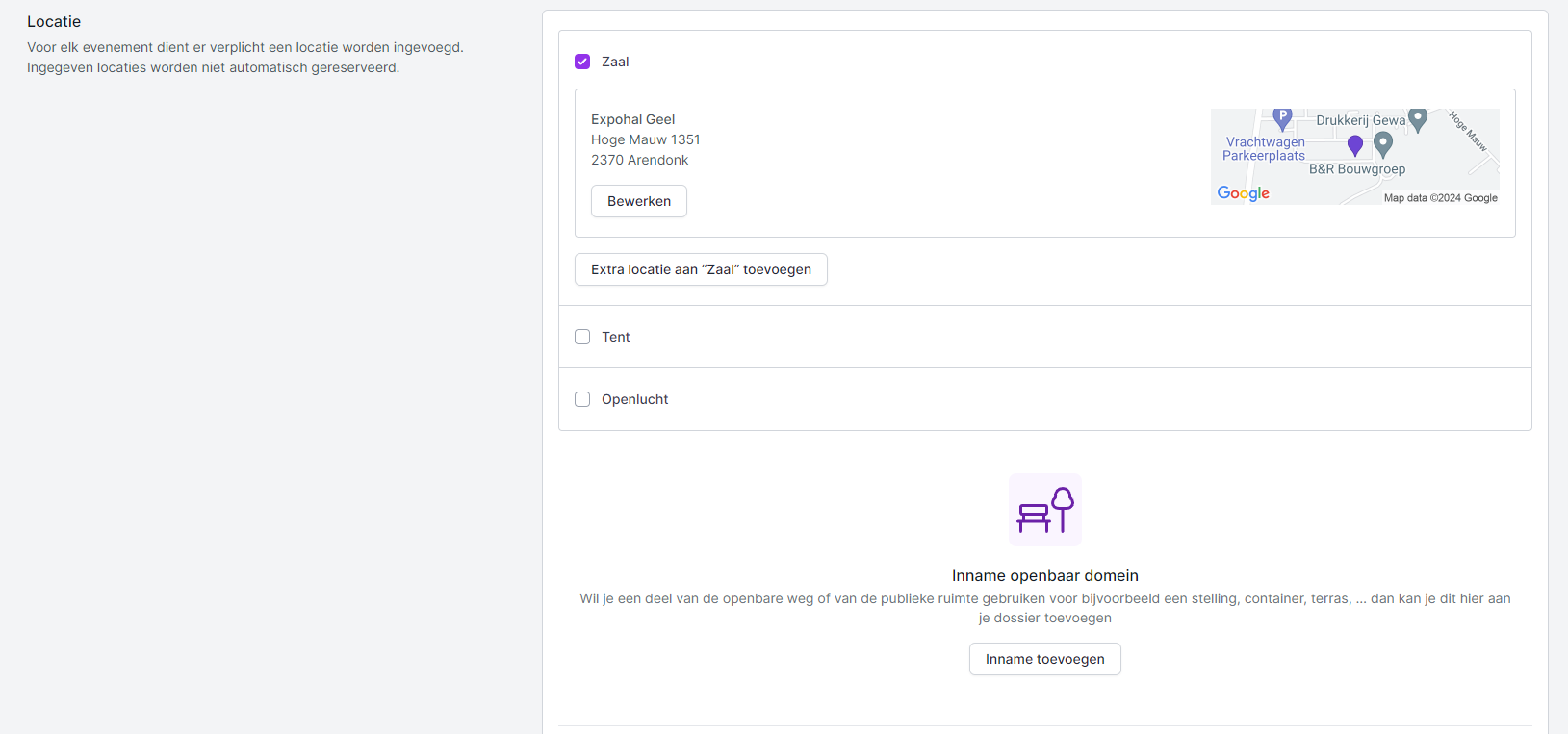The width and height of the screenshot is (1568, 734).
Task: Click the grey pin above B&R Bouwgroep
Action: 1383,144
